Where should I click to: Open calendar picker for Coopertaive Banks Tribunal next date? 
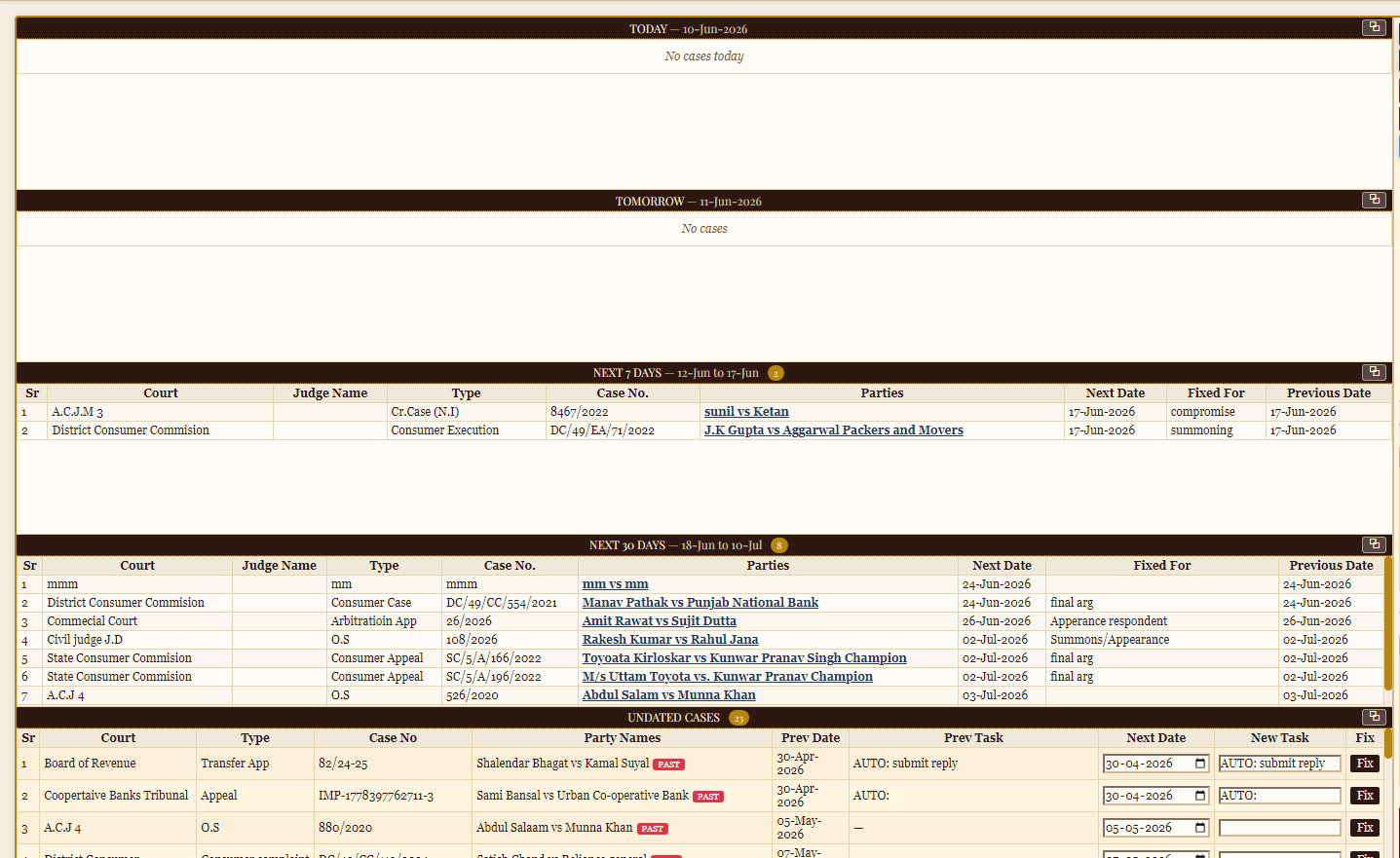click(1200, 796)
